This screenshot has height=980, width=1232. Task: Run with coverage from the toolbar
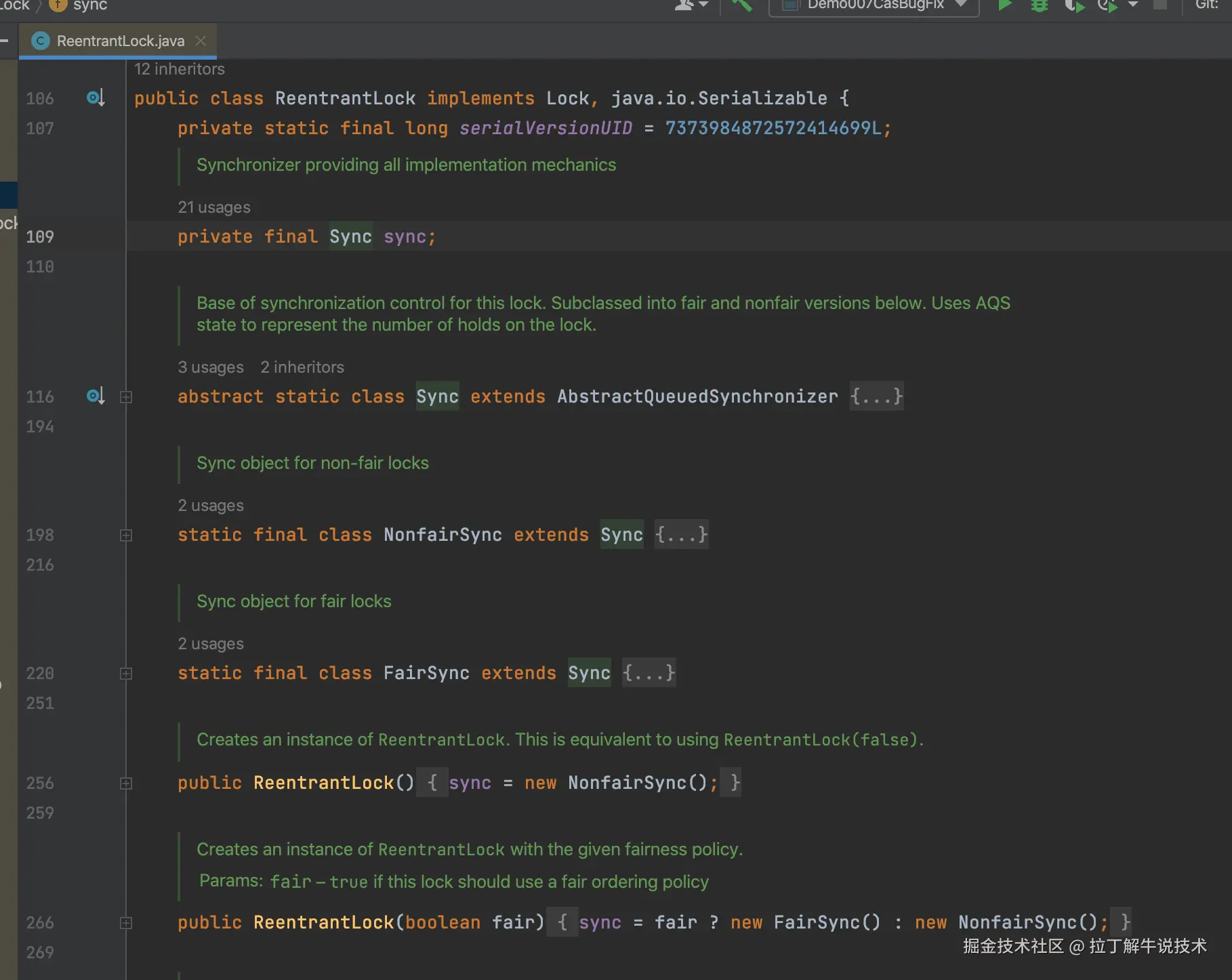pos(1075,5)
